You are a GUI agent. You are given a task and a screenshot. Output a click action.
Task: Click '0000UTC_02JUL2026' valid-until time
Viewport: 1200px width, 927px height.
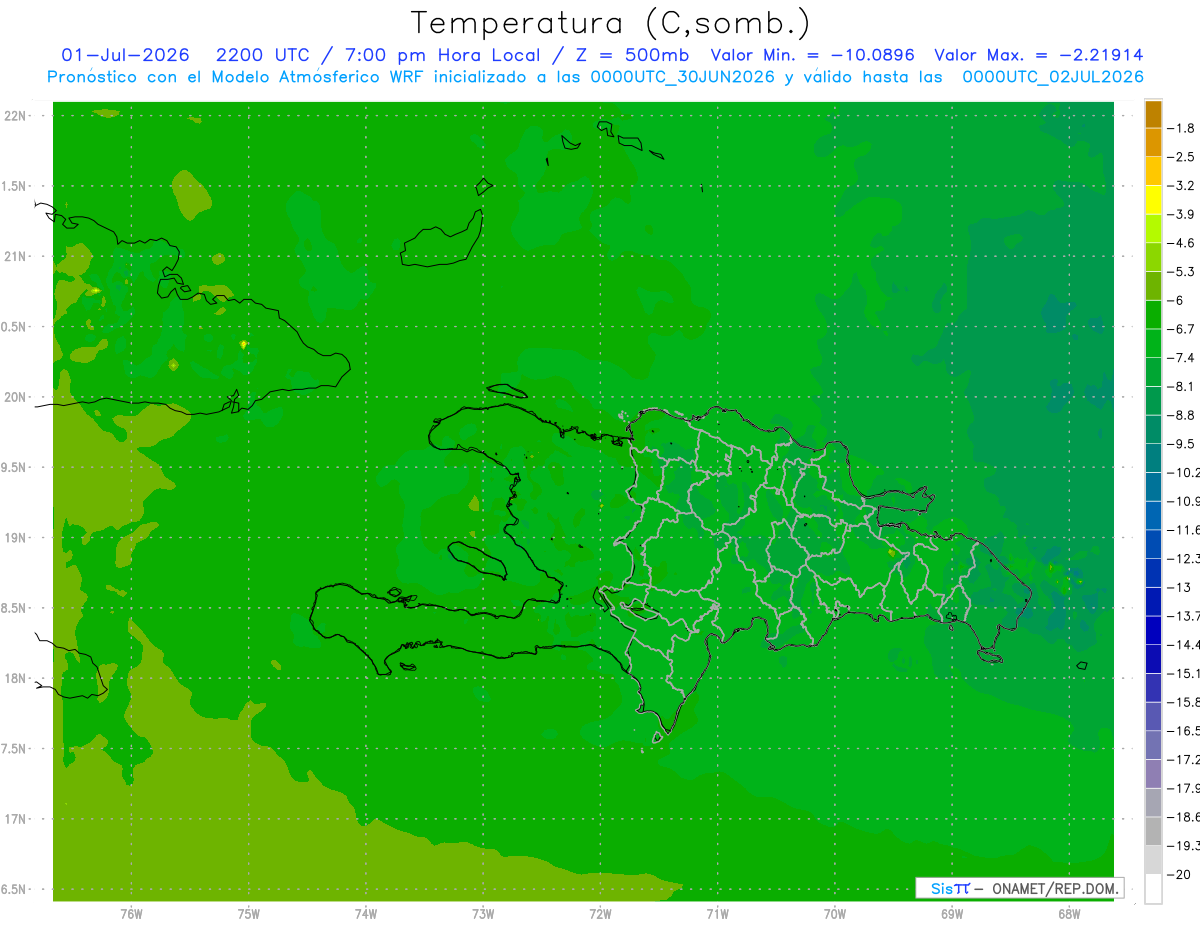pyautogui.click(x=1053, y=77)
